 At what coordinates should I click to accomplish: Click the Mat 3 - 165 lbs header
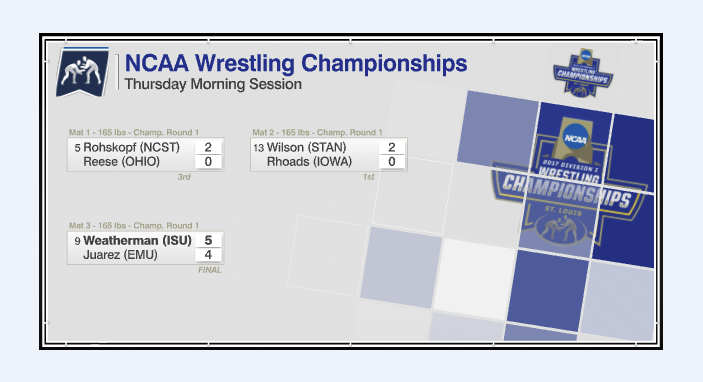coord(134,226)
